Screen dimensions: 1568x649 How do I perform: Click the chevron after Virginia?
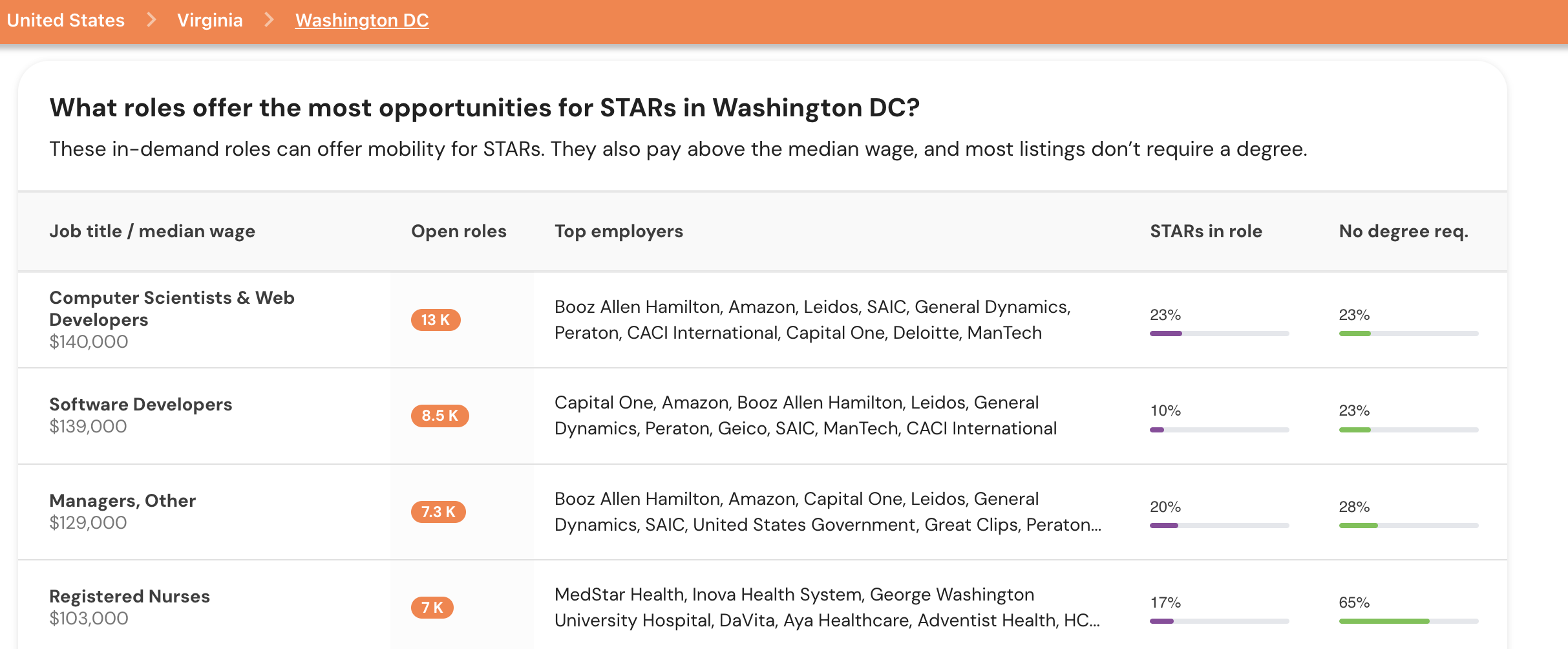(x=270, y=20)
